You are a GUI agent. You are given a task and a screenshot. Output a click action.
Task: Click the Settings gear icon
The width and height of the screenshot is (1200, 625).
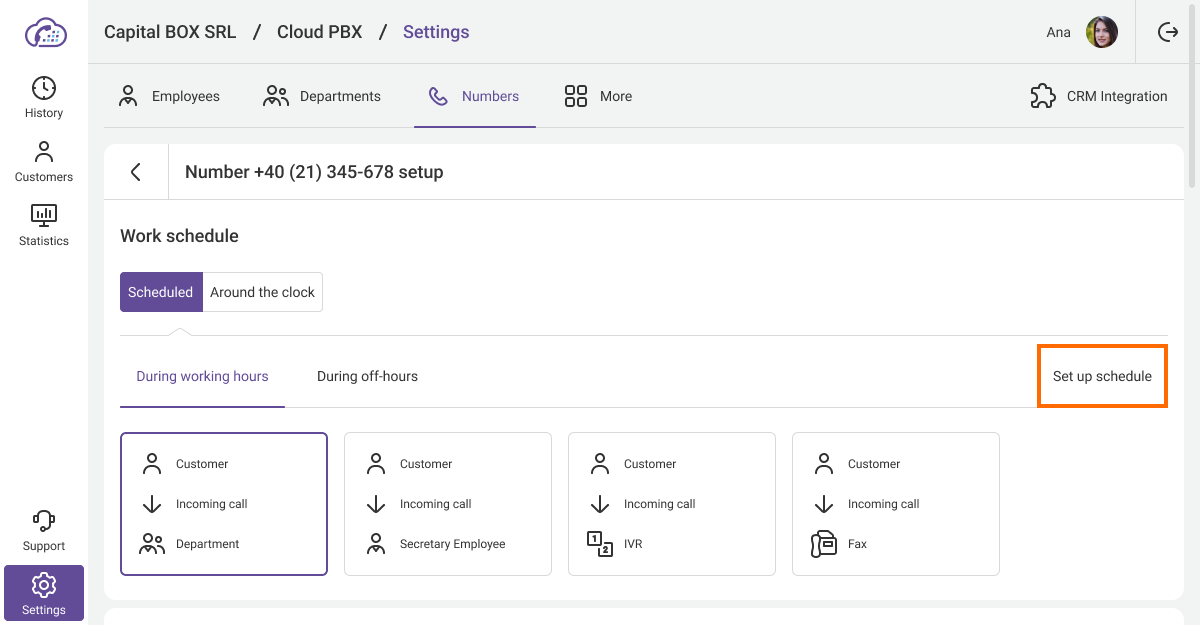click(44, 584)
